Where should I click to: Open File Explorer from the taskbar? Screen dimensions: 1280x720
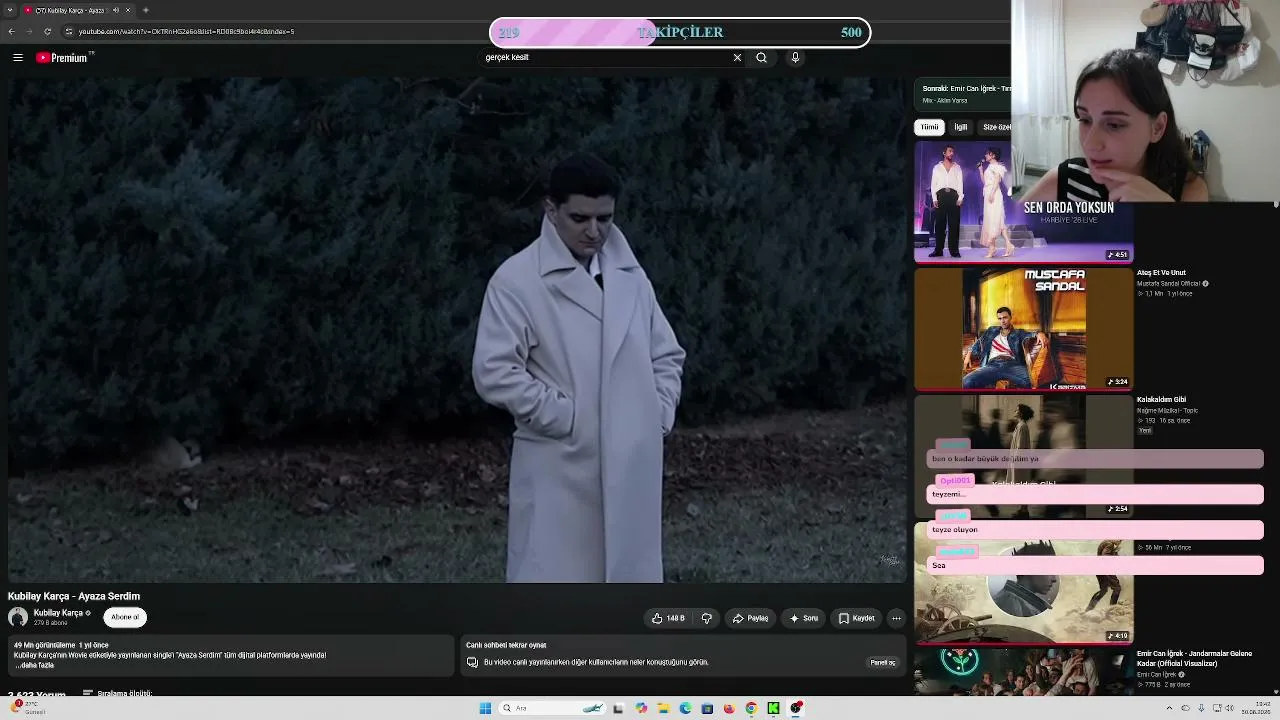[x=663, y=708]
